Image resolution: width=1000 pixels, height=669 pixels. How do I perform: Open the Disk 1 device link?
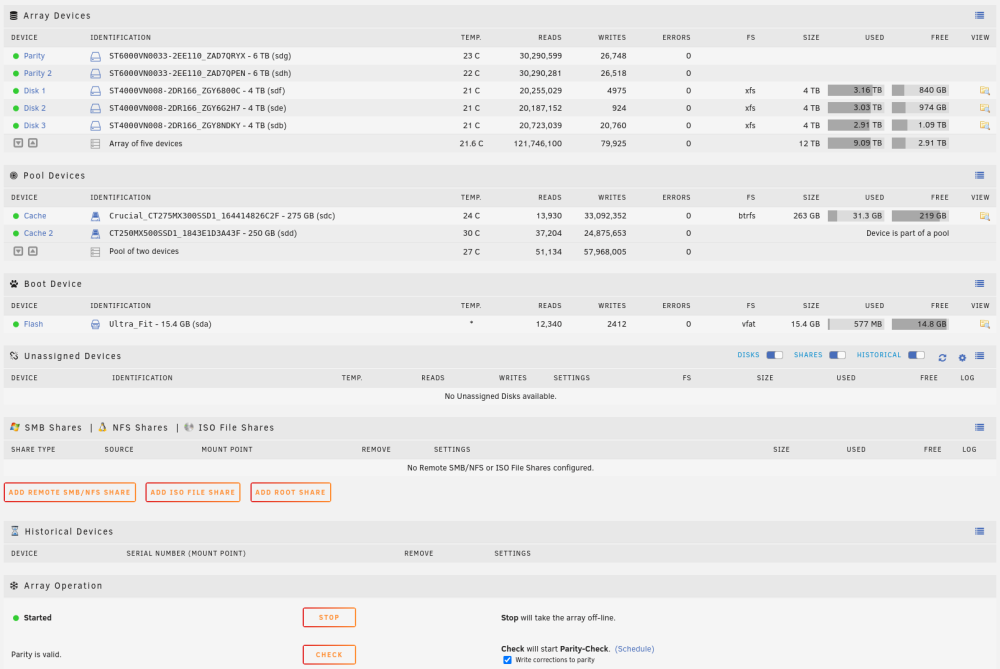[34, 91]
